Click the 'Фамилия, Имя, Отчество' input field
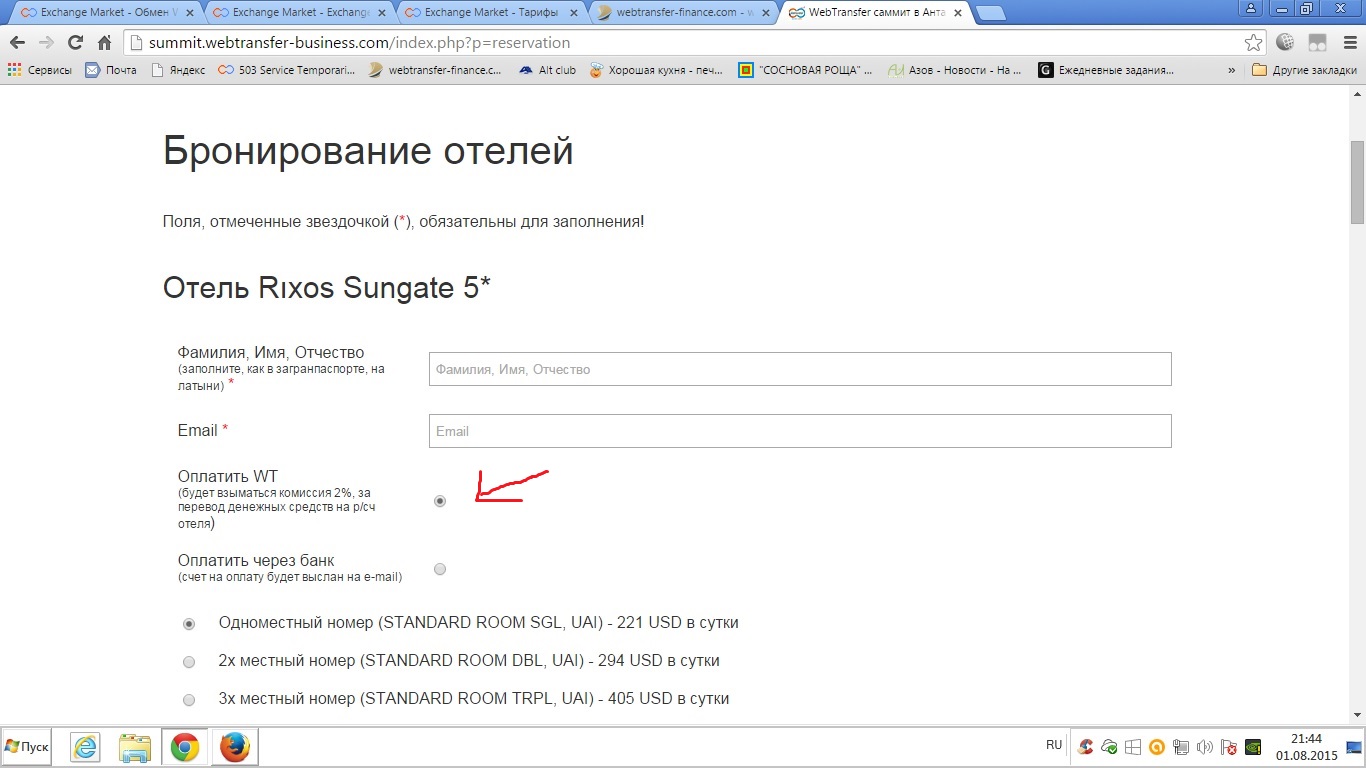The height and width of the screenshot is (768, 1366). click(799, 369)
